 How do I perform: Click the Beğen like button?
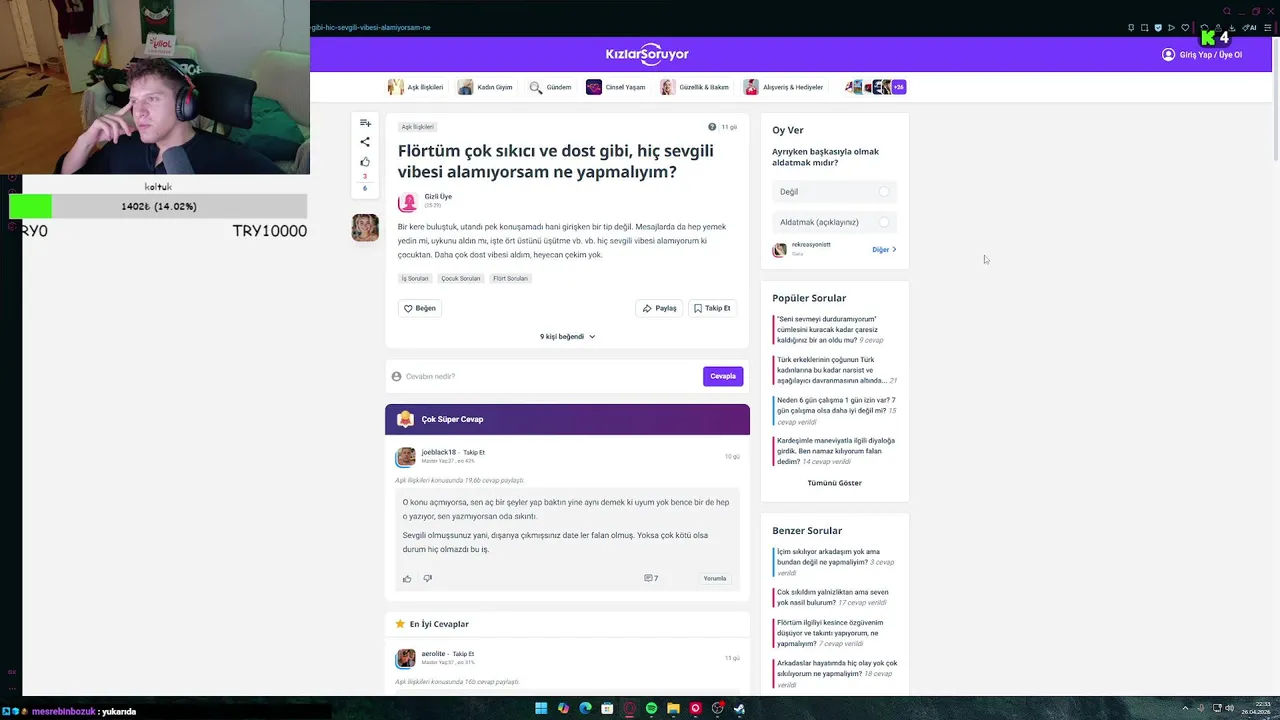[420, 308]
